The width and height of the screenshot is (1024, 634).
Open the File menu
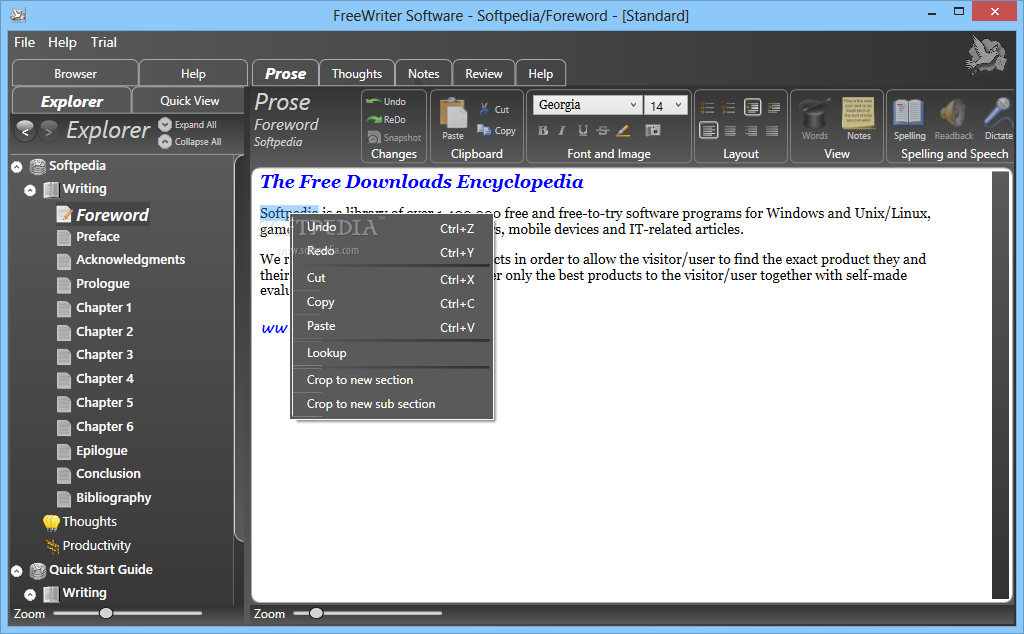(x=24, y=42)
